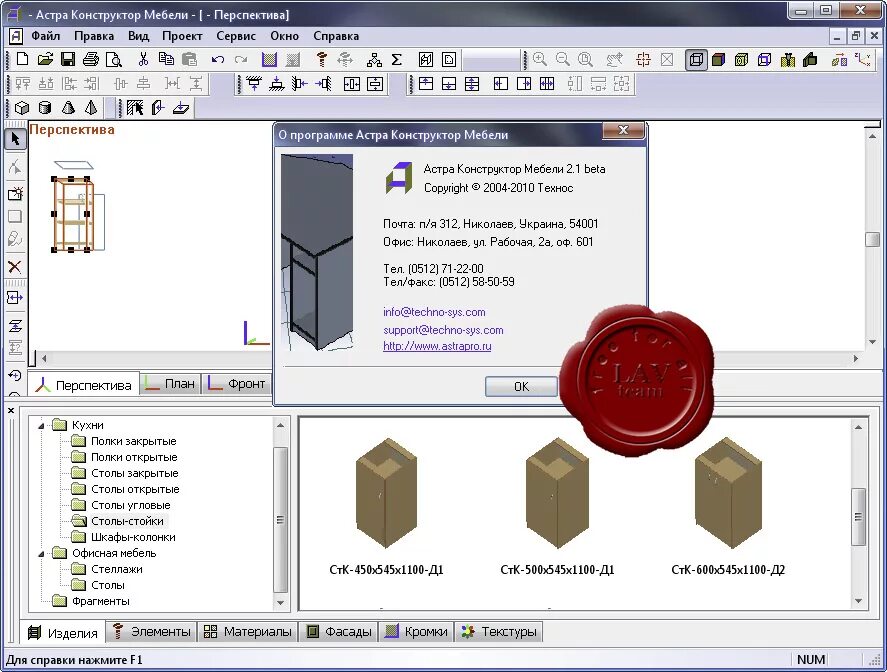Click the screw fasteners icon

point(321,59)
